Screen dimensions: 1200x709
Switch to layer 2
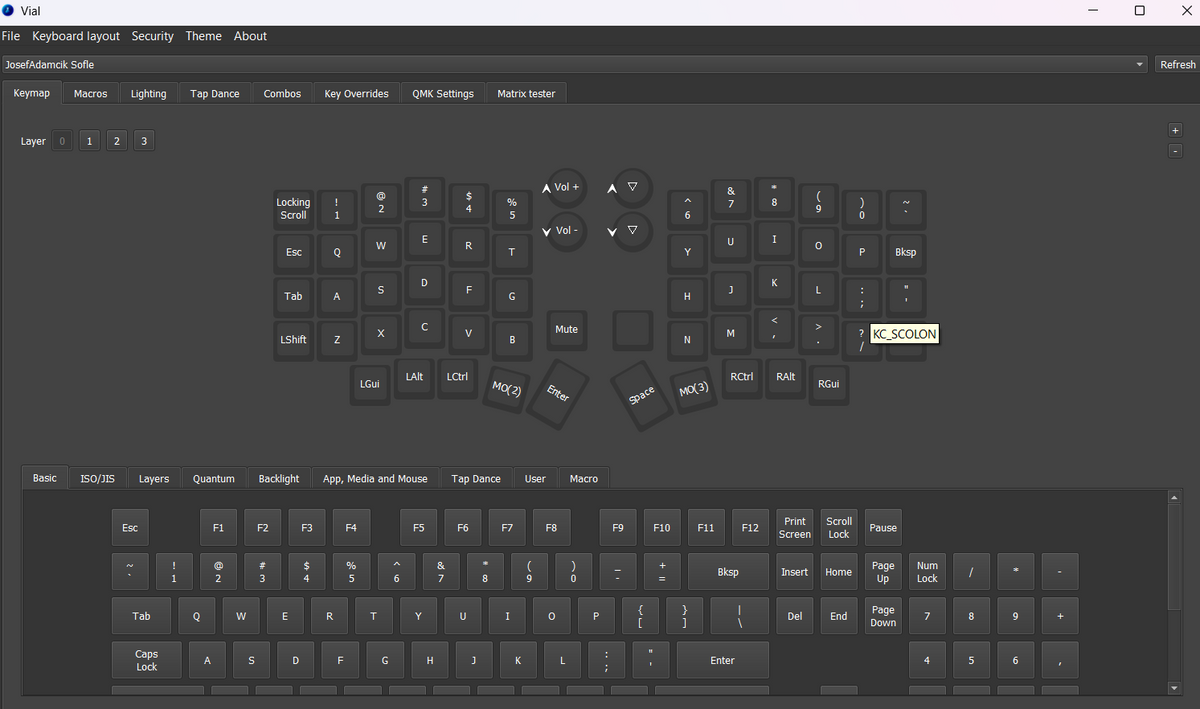click(117, 141)
